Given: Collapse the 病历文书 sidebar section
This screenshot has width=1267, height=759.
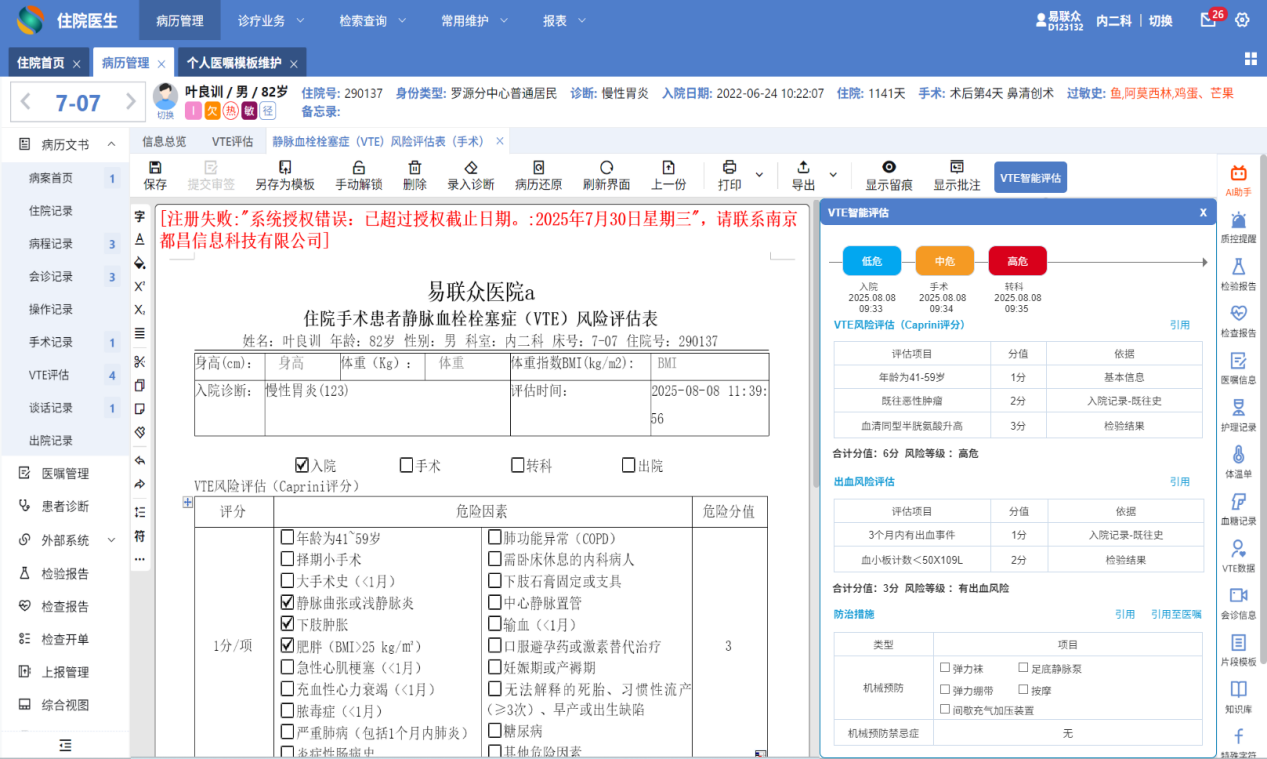Looking at the screenshot, I should [x=111, y=145].
